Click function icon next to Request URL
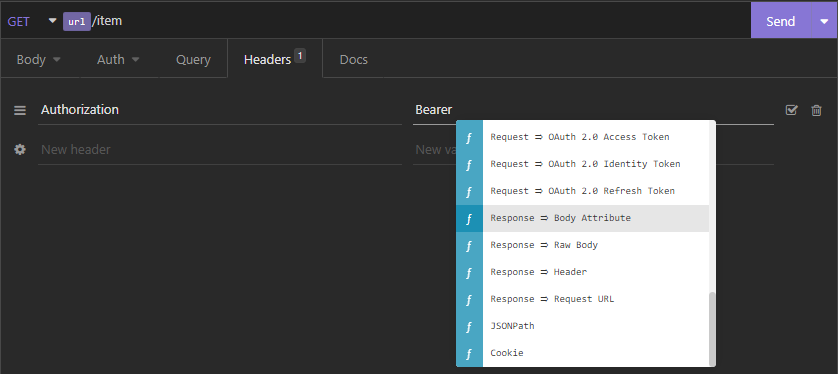 (469, 299)
